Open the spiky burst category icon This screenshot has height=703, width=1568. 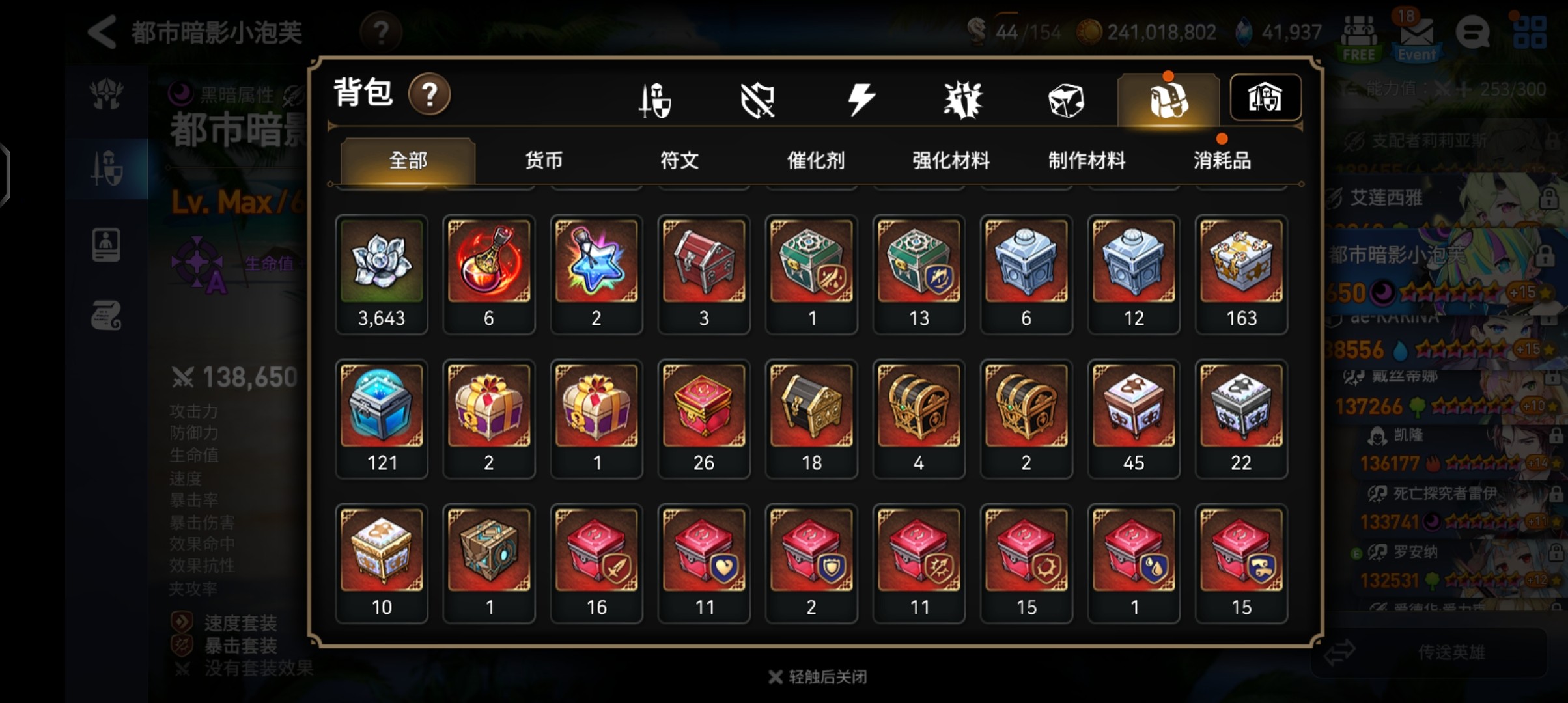[963, 100]
